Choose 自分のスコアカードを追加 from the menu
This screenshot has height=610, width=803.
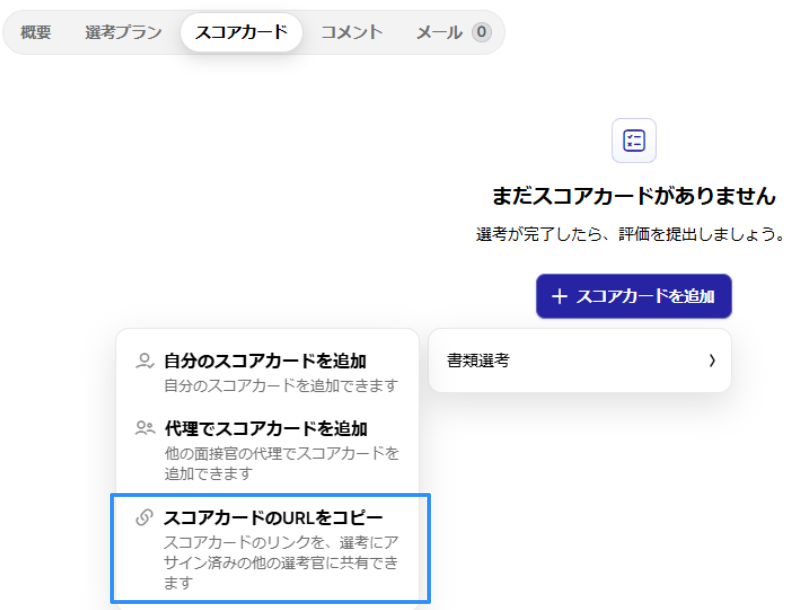(x=265, y=362)
